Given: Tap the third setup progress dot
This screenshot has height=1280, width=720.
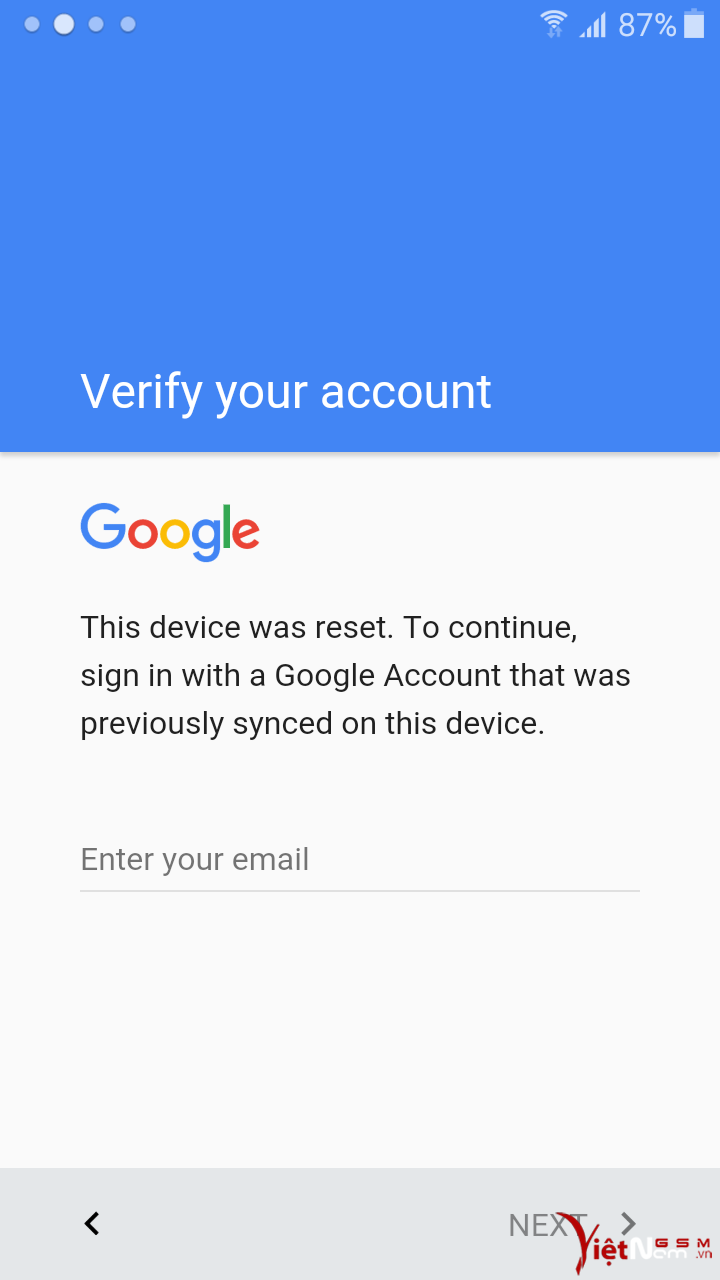Looking at the screenshot, I should [96, 25].
